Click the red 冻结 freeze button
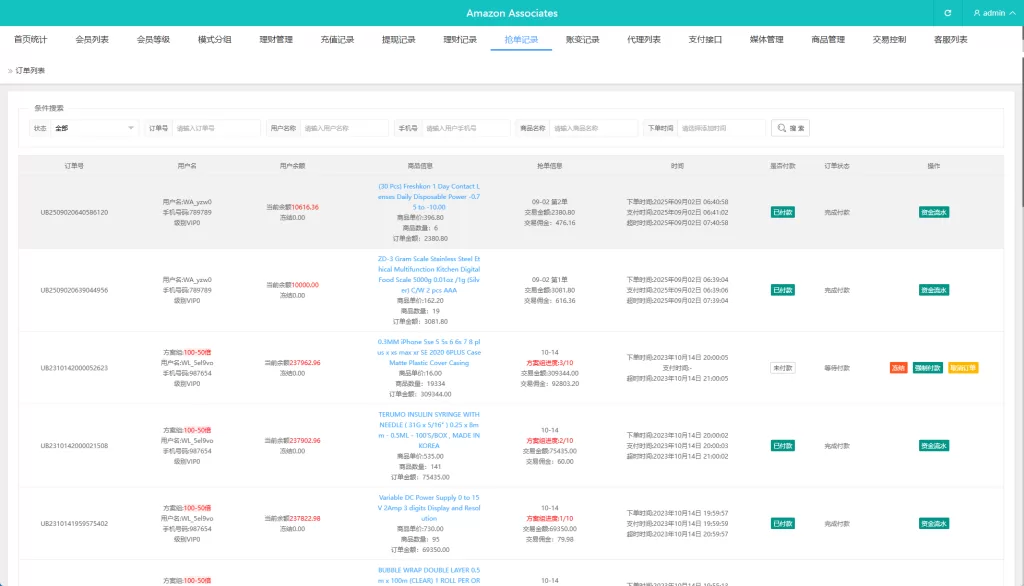 tap(897, 368)
